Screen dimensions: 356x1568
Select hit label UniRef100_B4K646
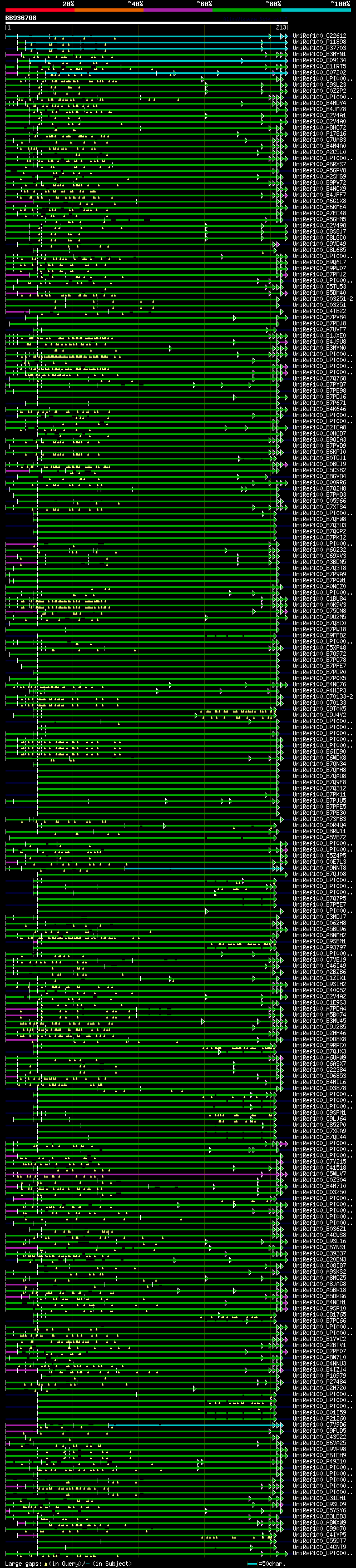[x=319, y=409]
